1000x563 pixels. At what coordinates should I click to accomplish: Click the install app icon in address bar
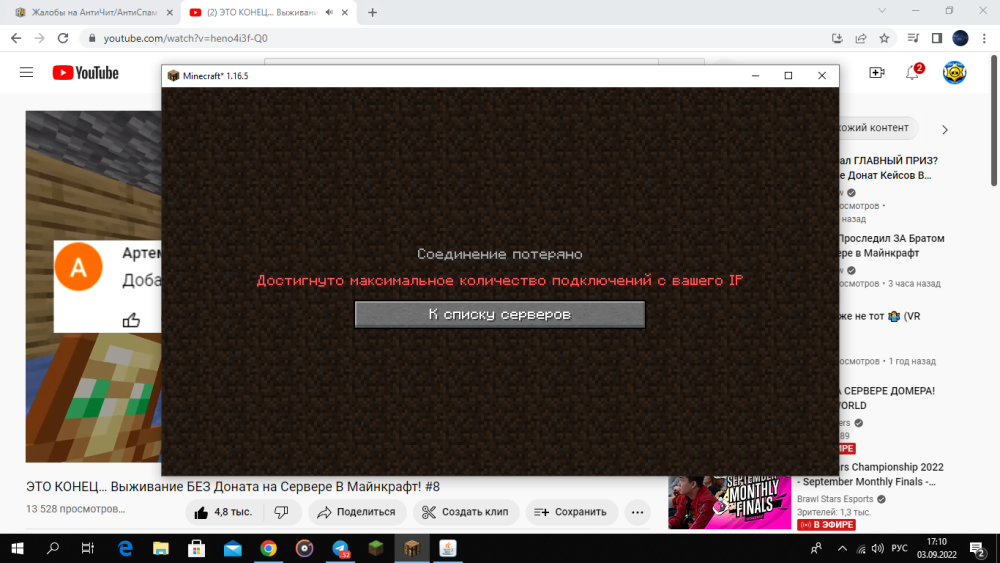tap(837, 38)
